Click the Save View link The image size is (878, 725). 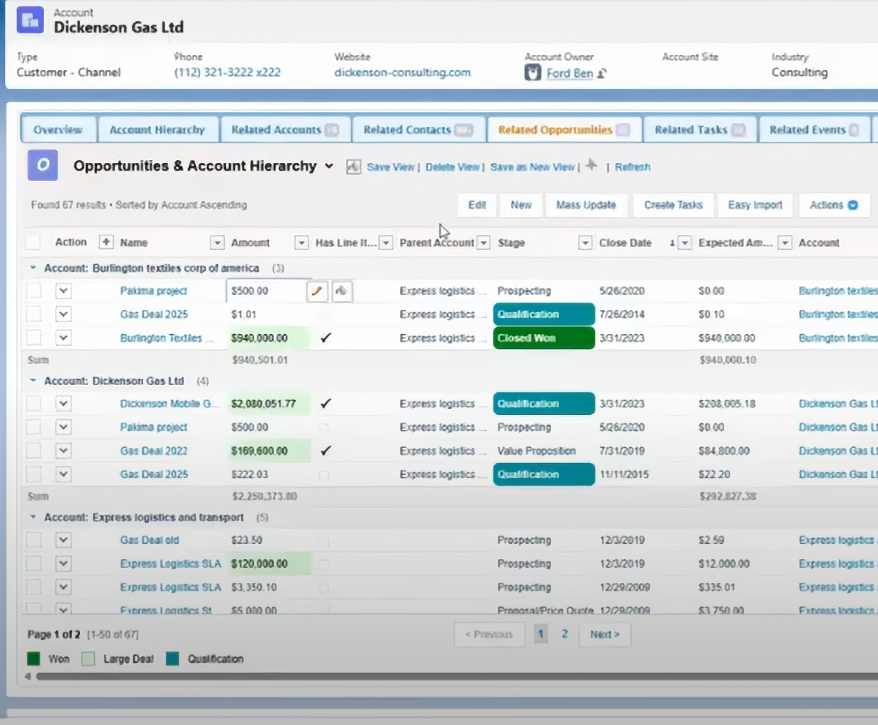(390, 167)
